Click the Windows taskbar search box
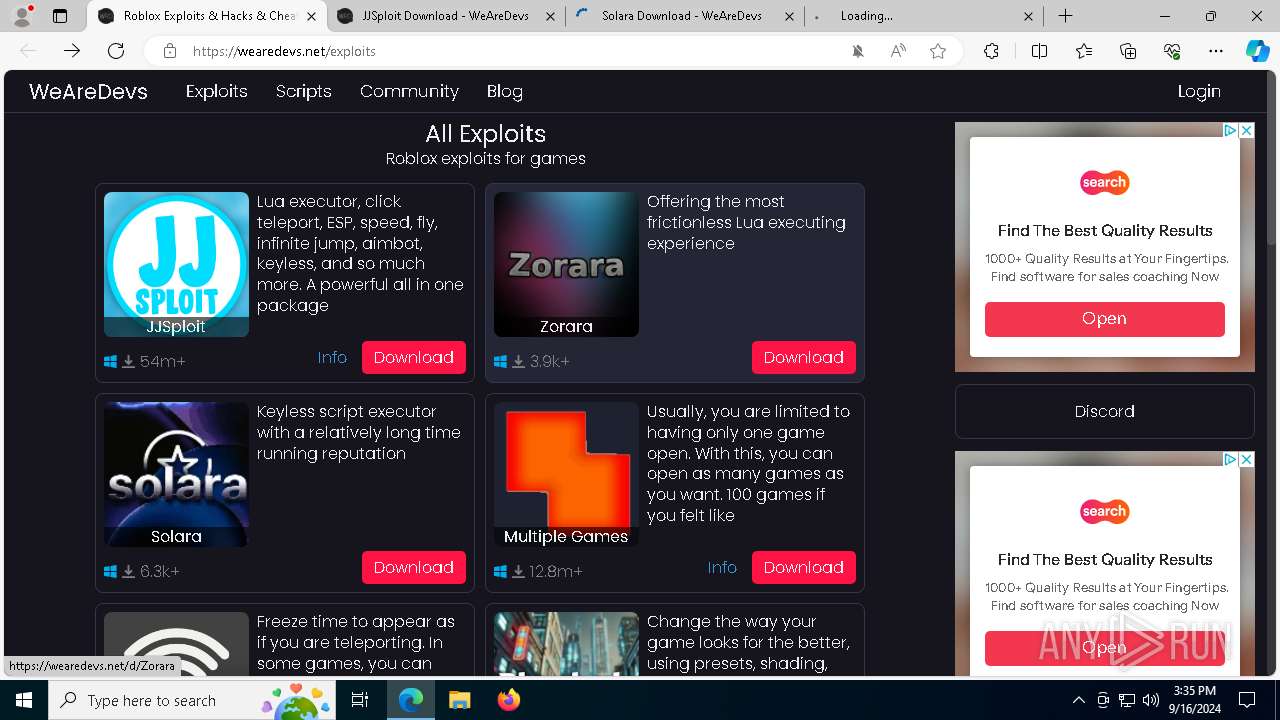This screenshot has height=720, width=1280. (190, 700)
